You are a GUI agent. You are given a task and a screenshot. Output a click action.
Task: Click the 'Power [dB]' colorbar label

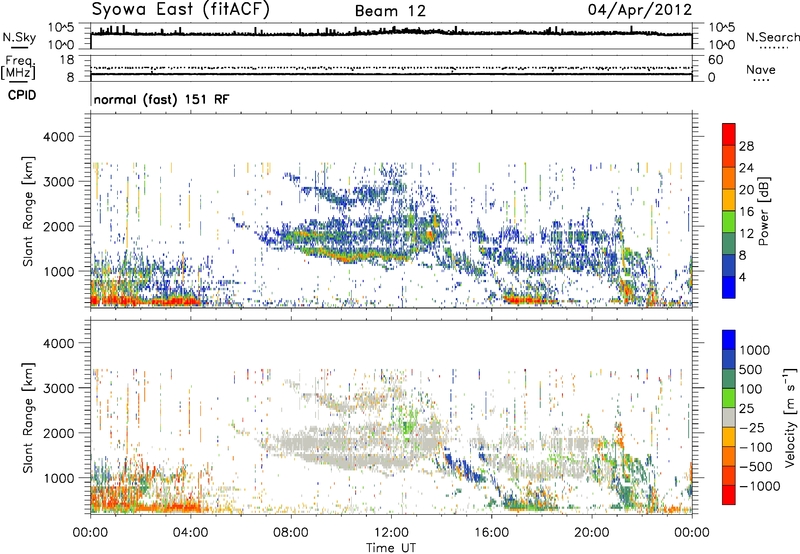(763, 211)
